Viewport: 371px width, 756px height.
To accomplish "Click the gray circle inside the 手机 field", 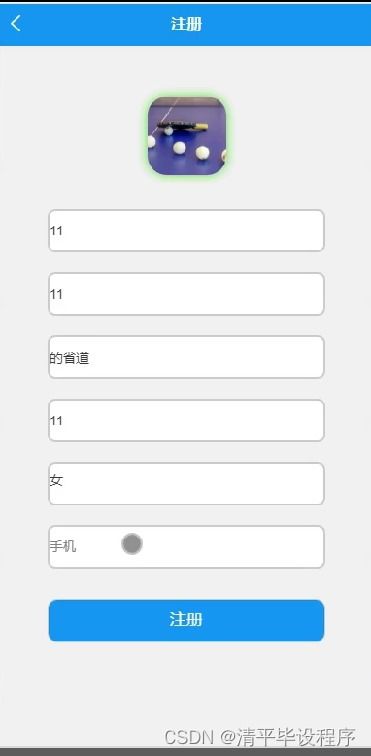I will pyautogui.click(x=132, y=544).
